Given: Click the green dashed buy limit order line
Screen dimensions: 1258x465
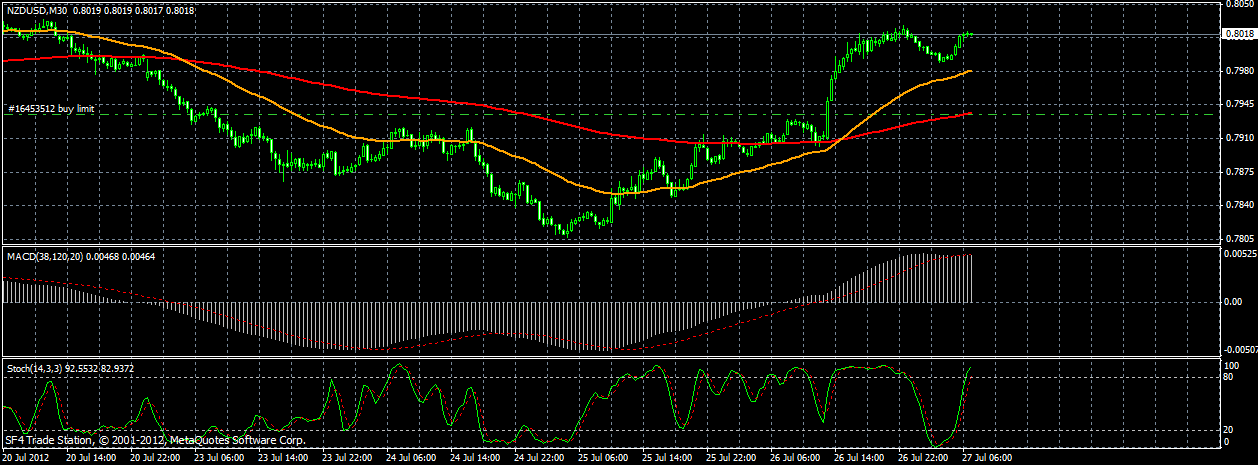Looking at the screenshot, I should coord(610,114).
